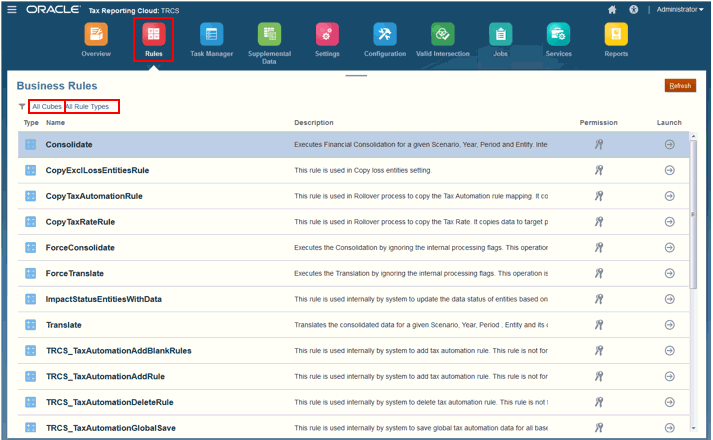Open the Overview cluster icon
The height and width of the screenshot is (440, 713).
[x=96, y=34]
